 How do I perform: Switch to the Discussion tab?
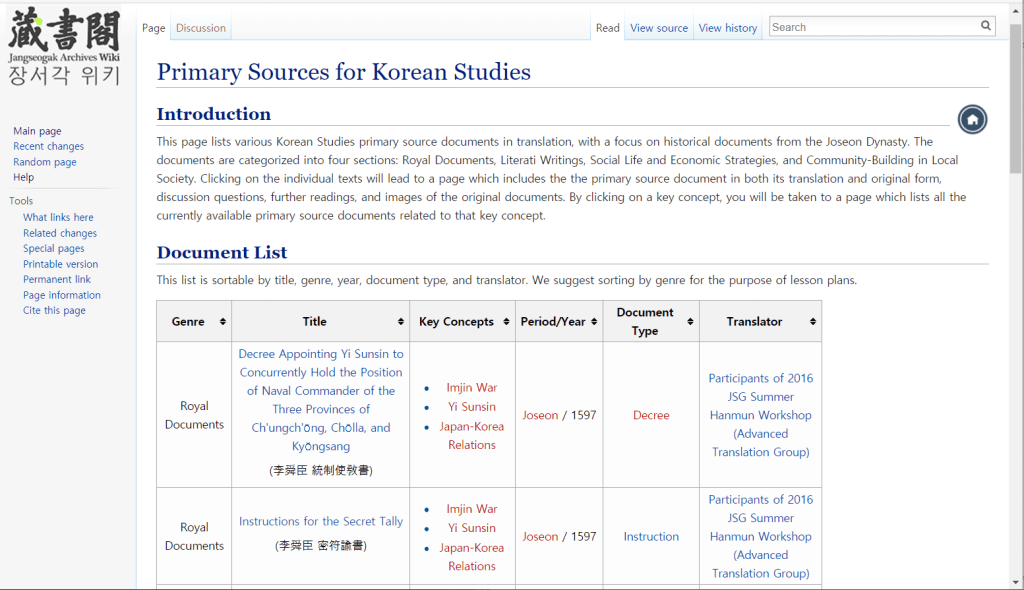201,28
